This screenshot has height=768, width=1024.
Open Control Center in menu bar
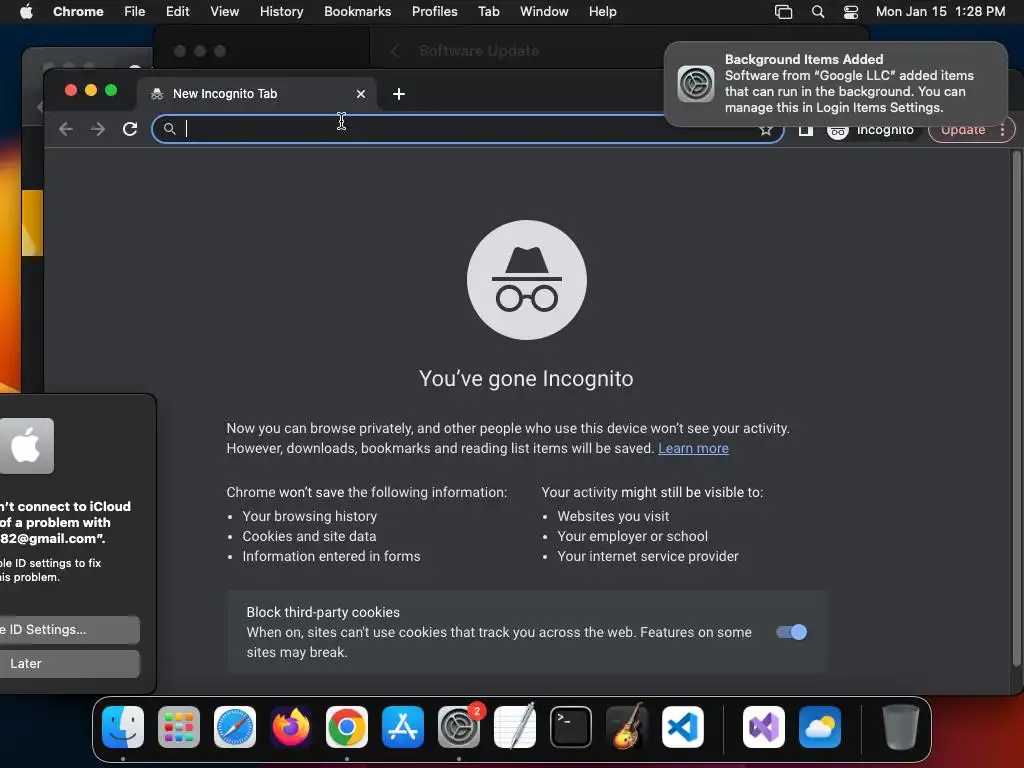[851, 12]
